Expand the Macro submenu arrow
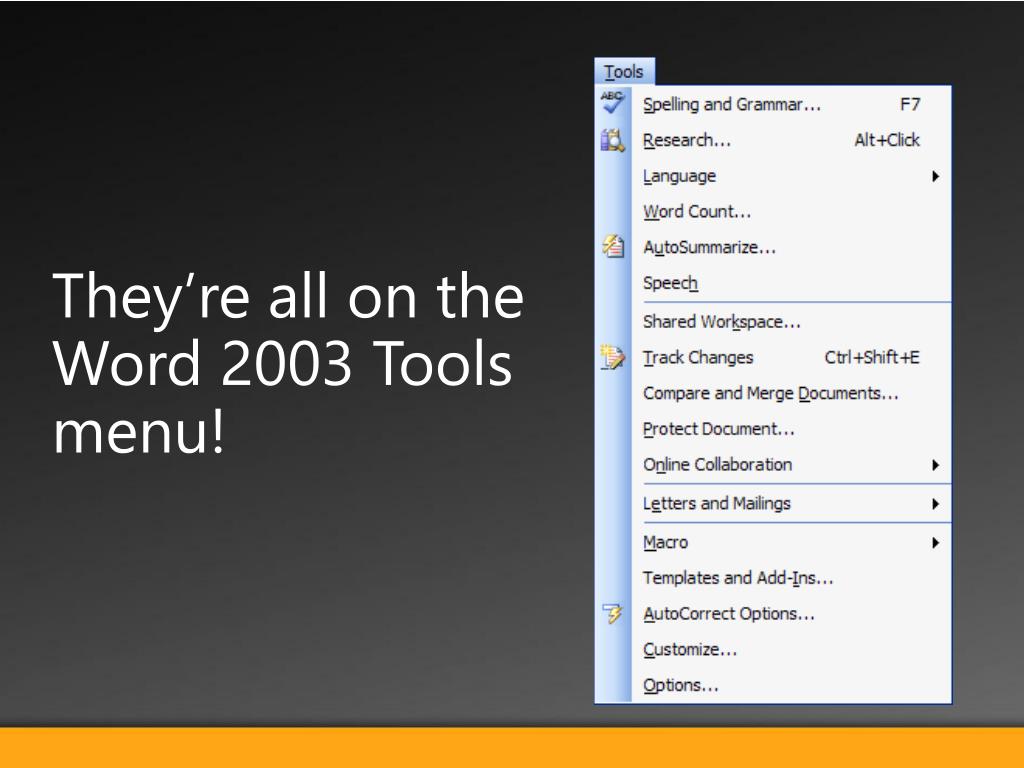This screenshot has height=768, width=1024. (x=935, y=543)
